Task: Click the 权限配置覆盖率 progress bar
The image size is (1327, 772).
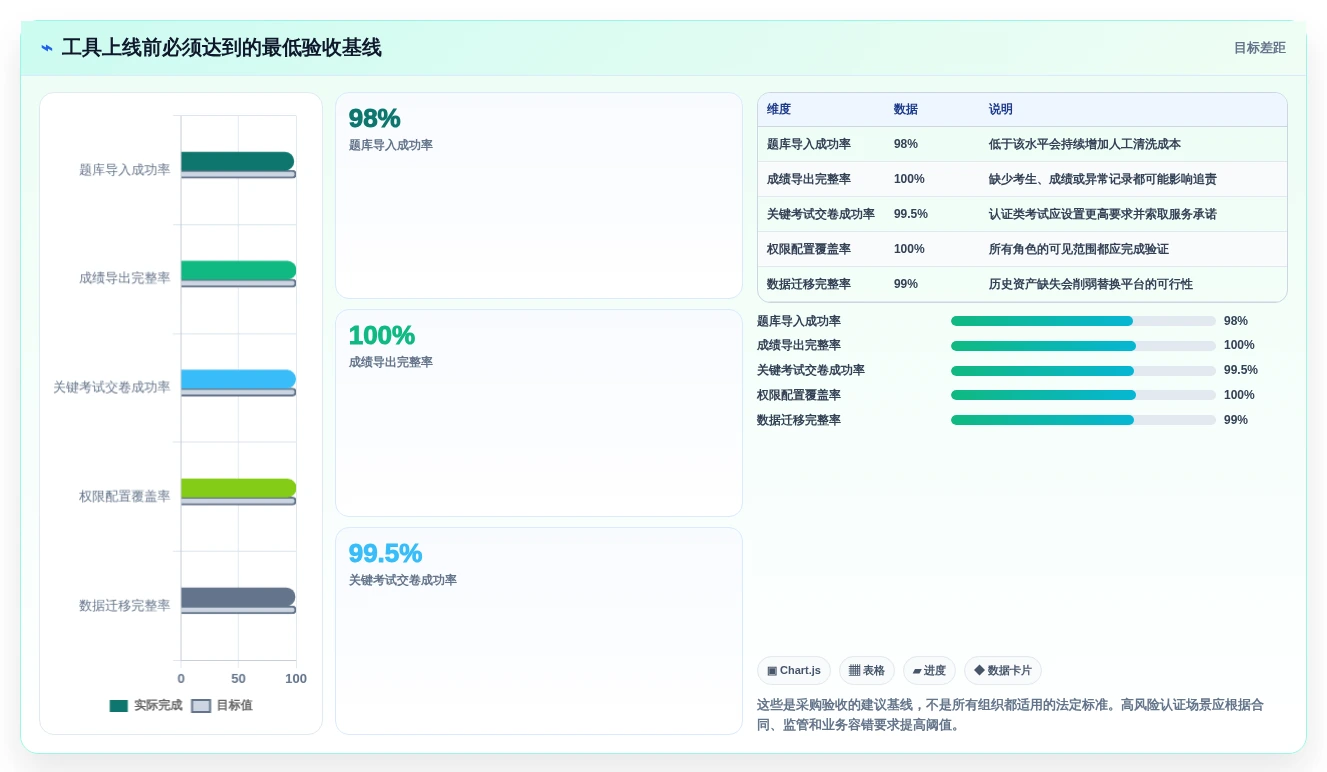Action: (1083, 395)
